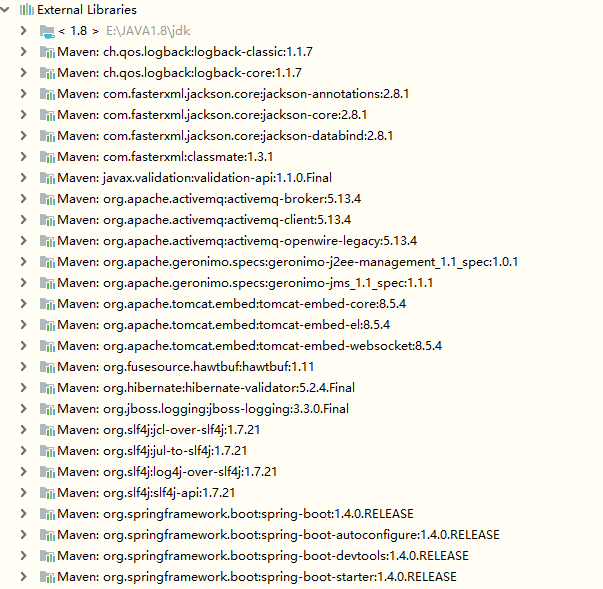Click library icon of logback-classic:1.1.7
Screen dimensions: 603x589
(x=47, y=52)
